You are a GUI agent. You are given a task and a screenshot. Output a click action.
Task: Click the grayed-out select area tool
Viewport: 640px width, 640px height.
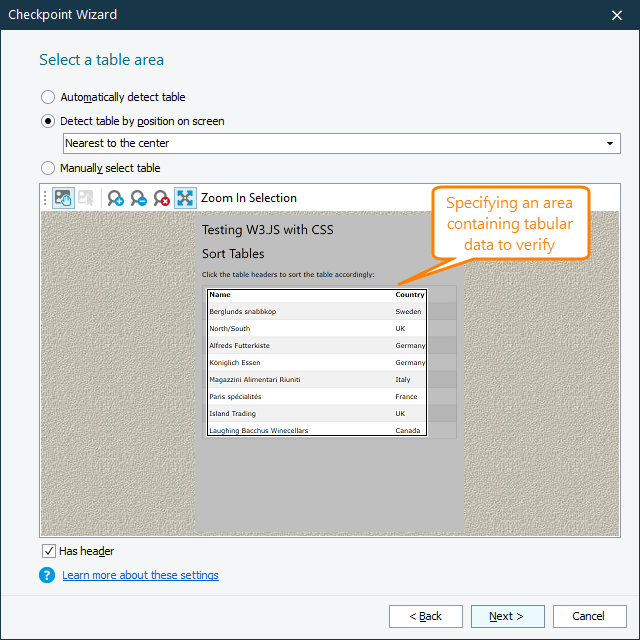(87, 198)
